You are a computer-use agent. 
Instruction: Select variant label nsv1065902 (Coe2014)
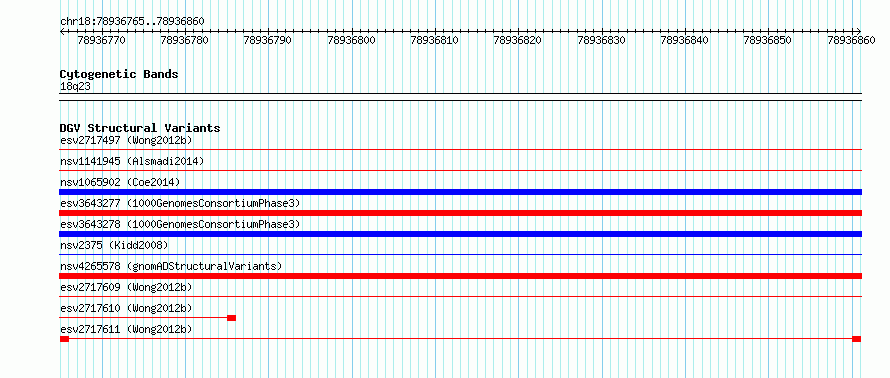click(x=120, y=182)
